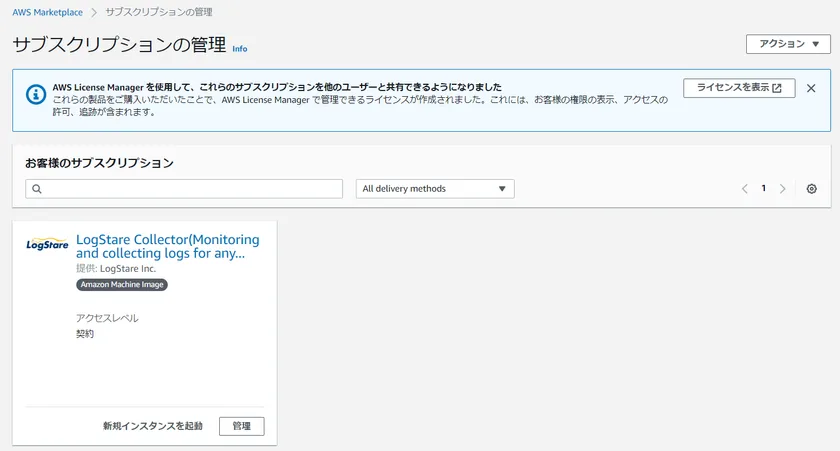Viewport: 840px width, 451px height.
Task: Open the table preferences gear icon
Action: (x=811, y=189)
